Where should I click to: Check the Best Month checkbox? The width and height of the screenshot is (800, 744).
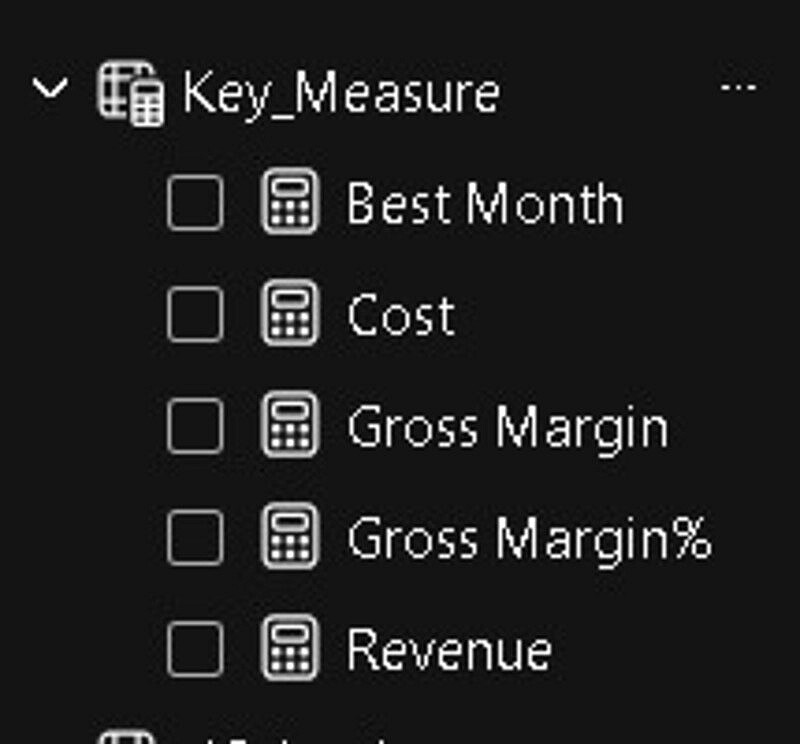pos(194,203)
